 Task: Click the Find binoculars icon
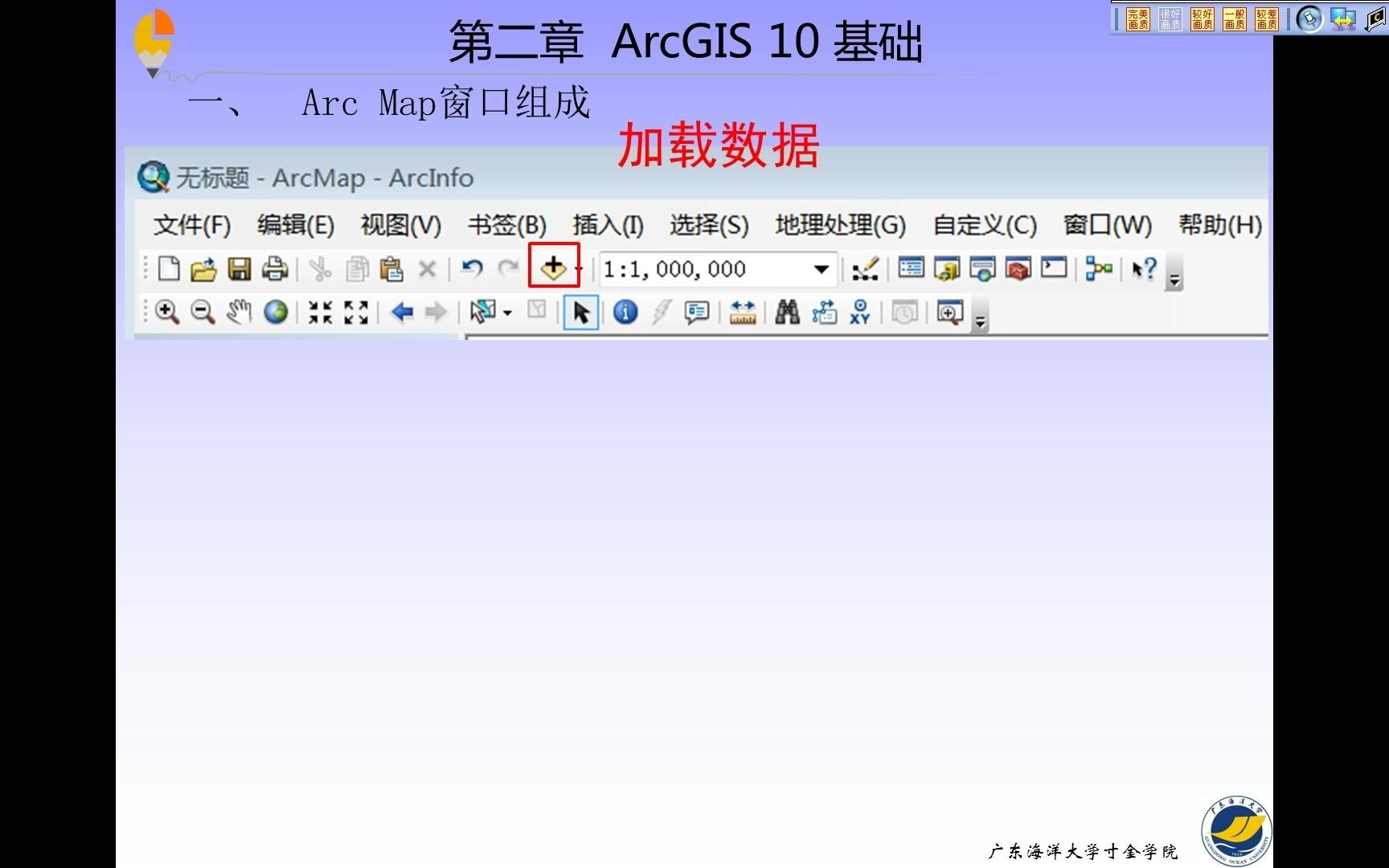click(788, 313)
